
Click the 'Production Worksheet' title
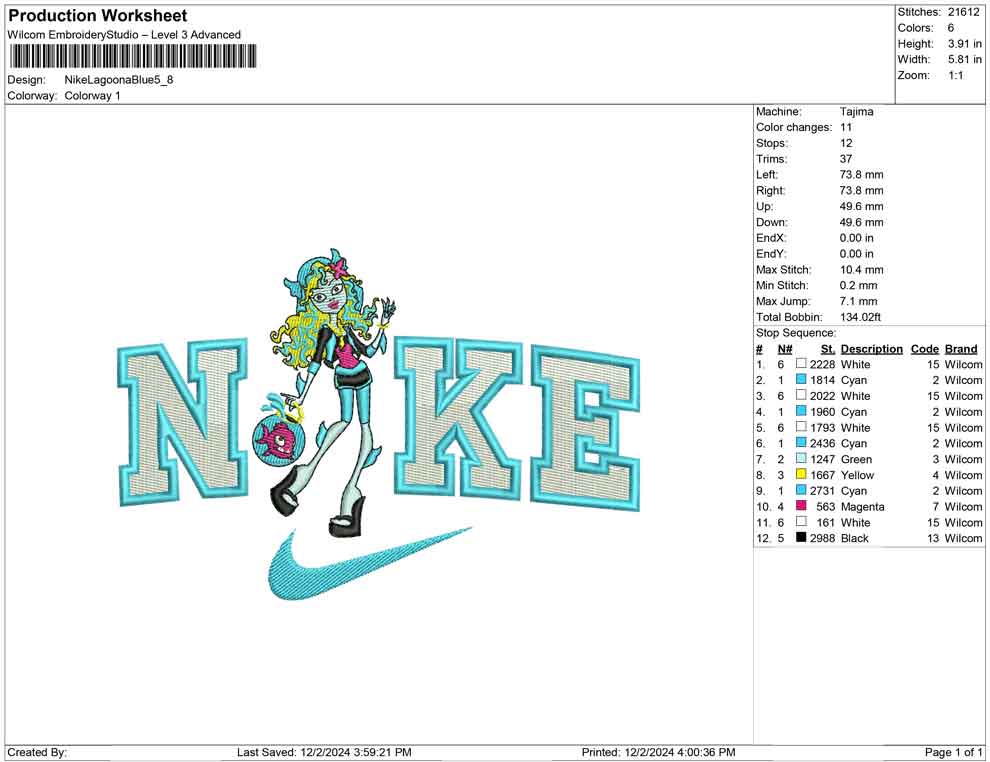98,16
